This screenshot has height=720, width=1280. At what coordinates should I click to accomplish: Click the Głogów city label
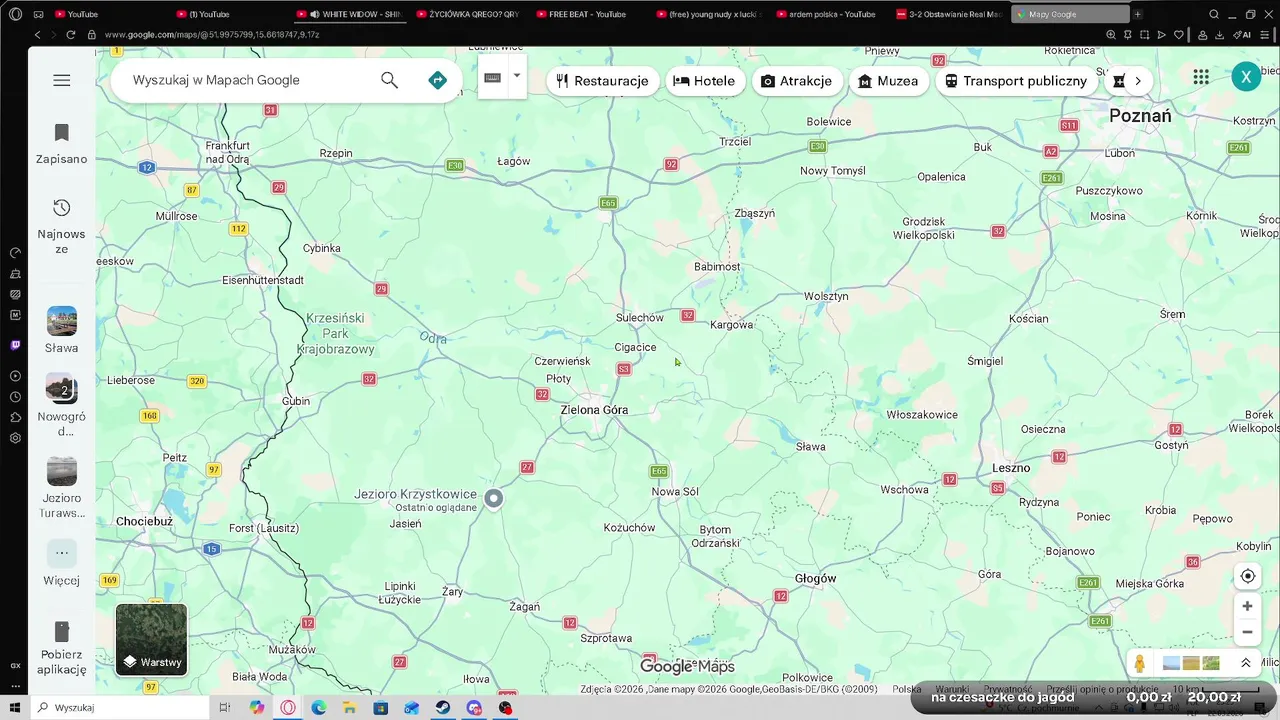[815, 579]
